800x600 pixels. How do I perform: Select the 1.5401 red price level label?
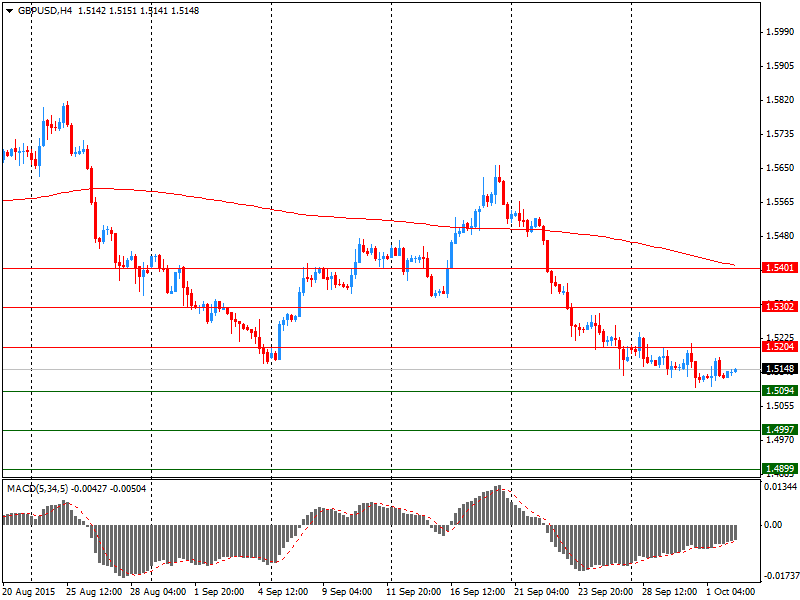779,268
